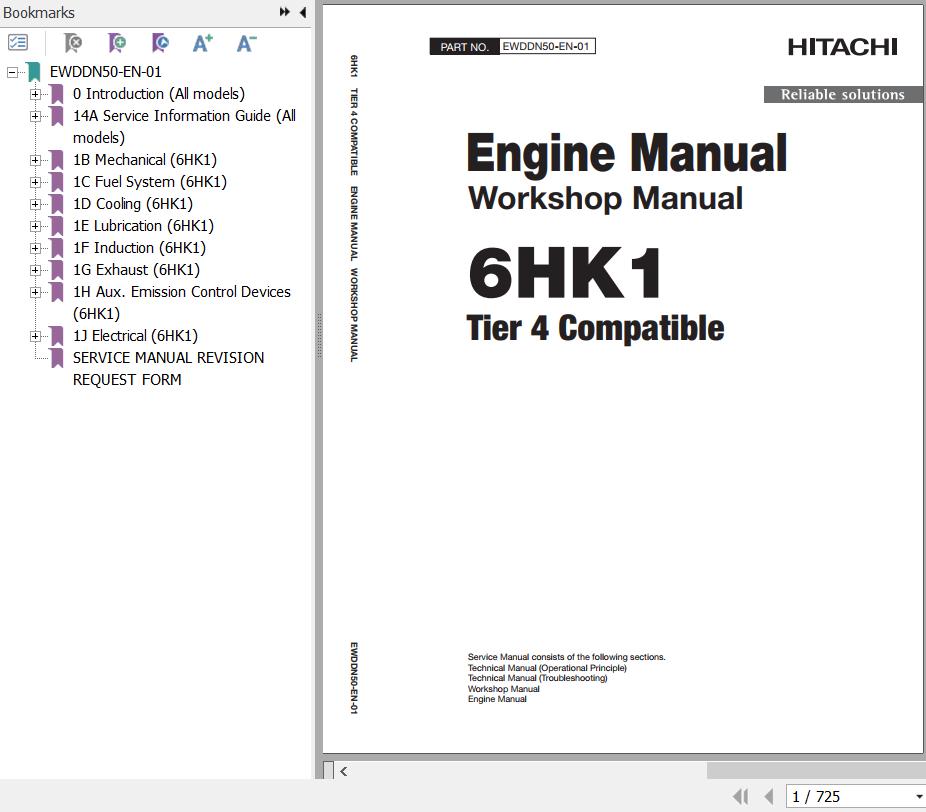Click the panel splitter handle
This screenshot has height=812, width=926.
pyautogui.click(x=319, y=335)
